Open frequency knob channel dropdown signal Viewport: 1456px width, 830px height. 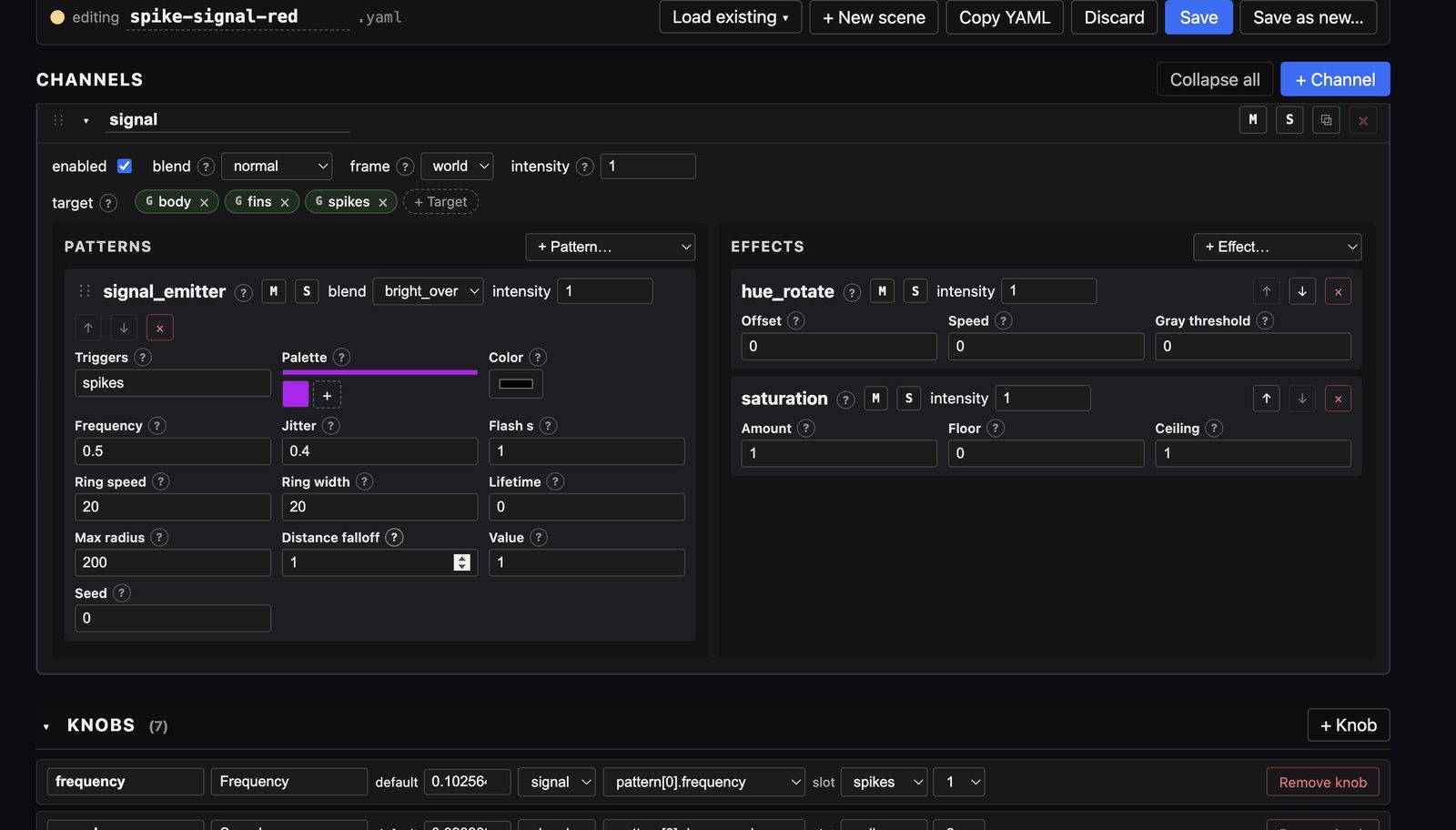click(557, 782)
